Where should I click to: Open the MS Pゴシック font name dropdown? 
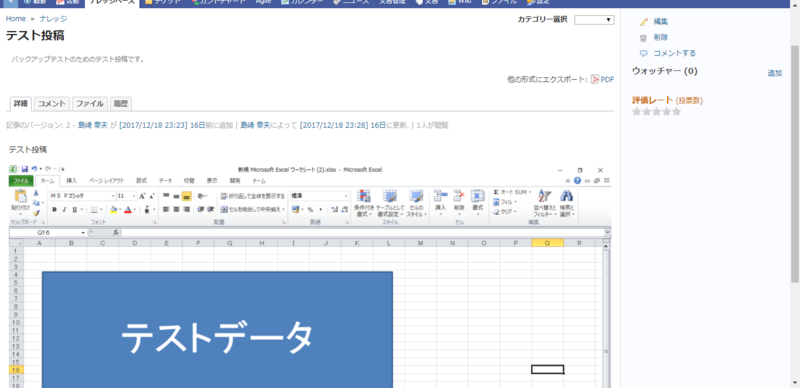point(113,196)
